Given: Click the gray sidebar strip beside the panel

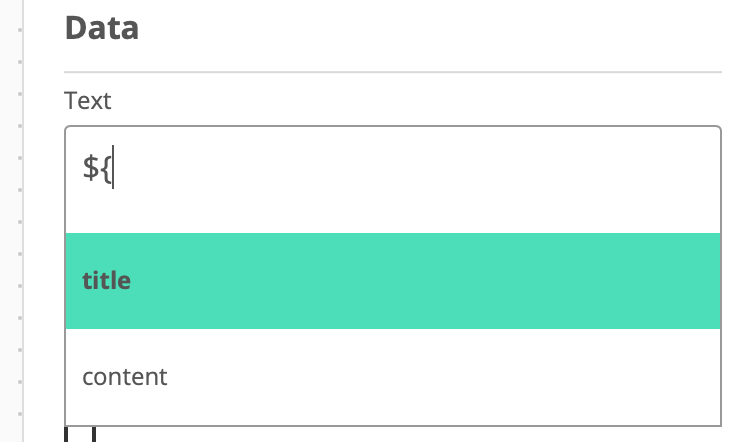Looking at the screenshot, I should [10, 221].
